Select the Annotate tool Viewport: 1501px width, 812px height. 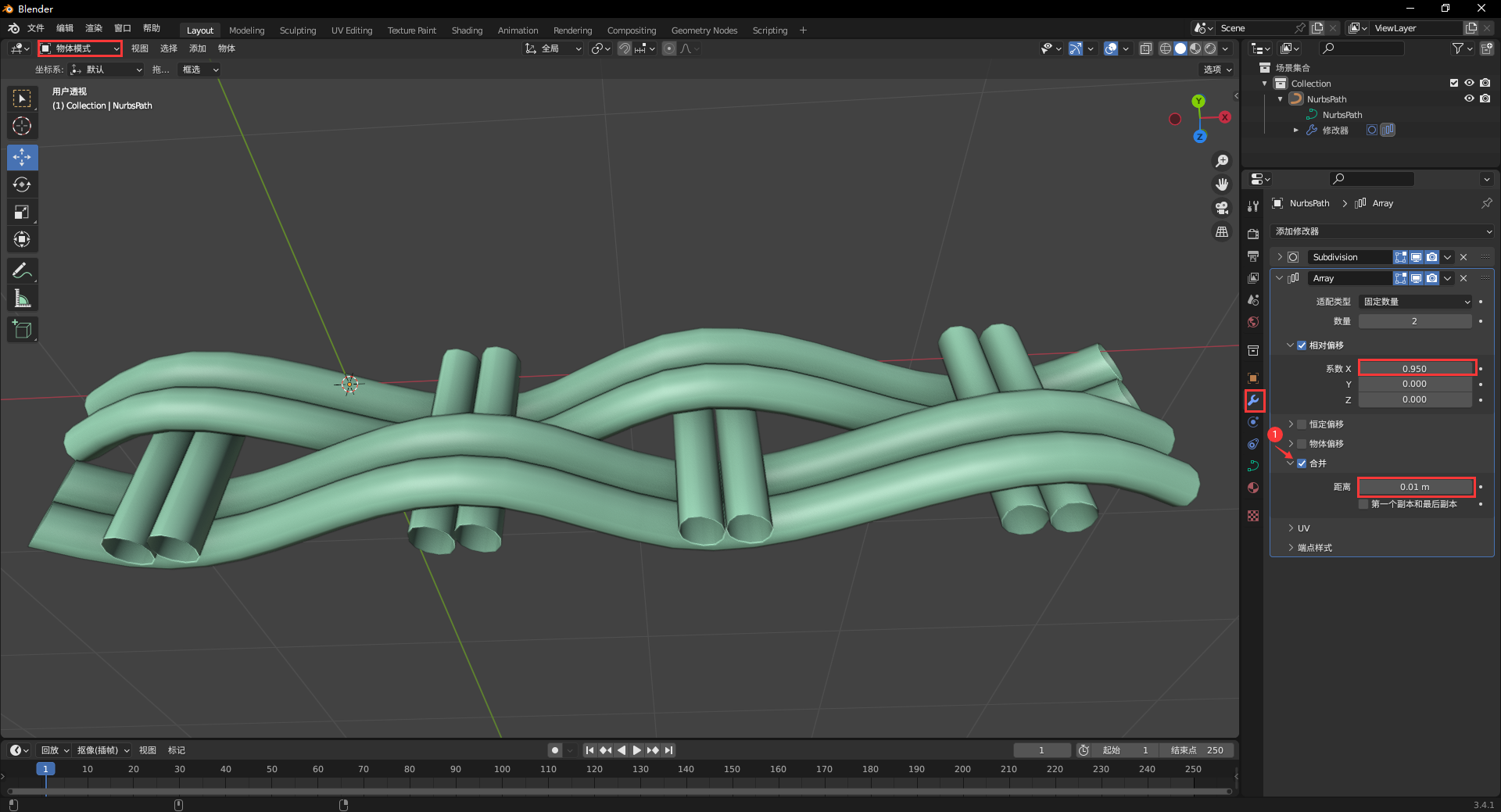coord(22,271)
